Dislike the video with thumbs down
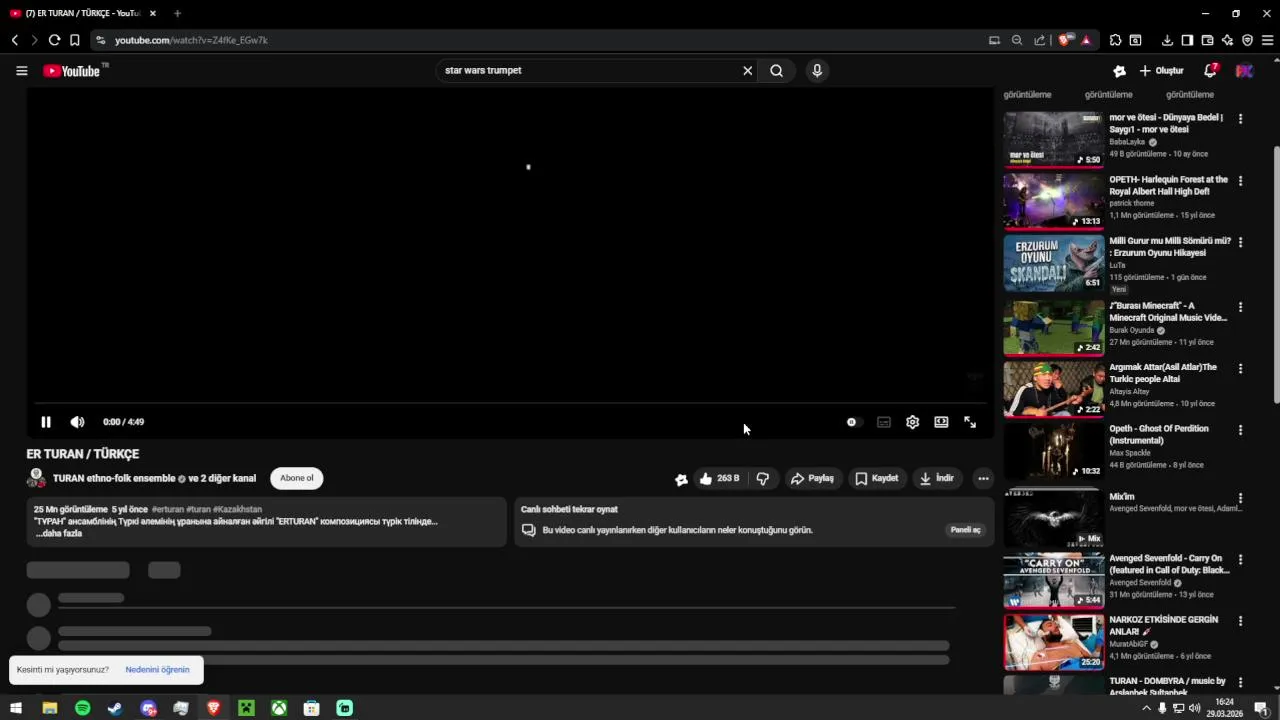 coord(763,478)
